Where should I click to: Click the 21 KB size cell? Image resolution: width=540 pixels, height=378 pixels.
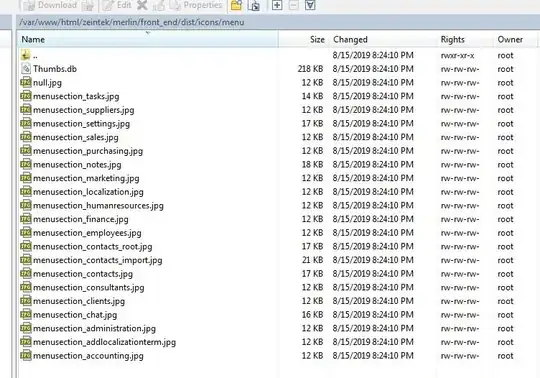point(312,260)
